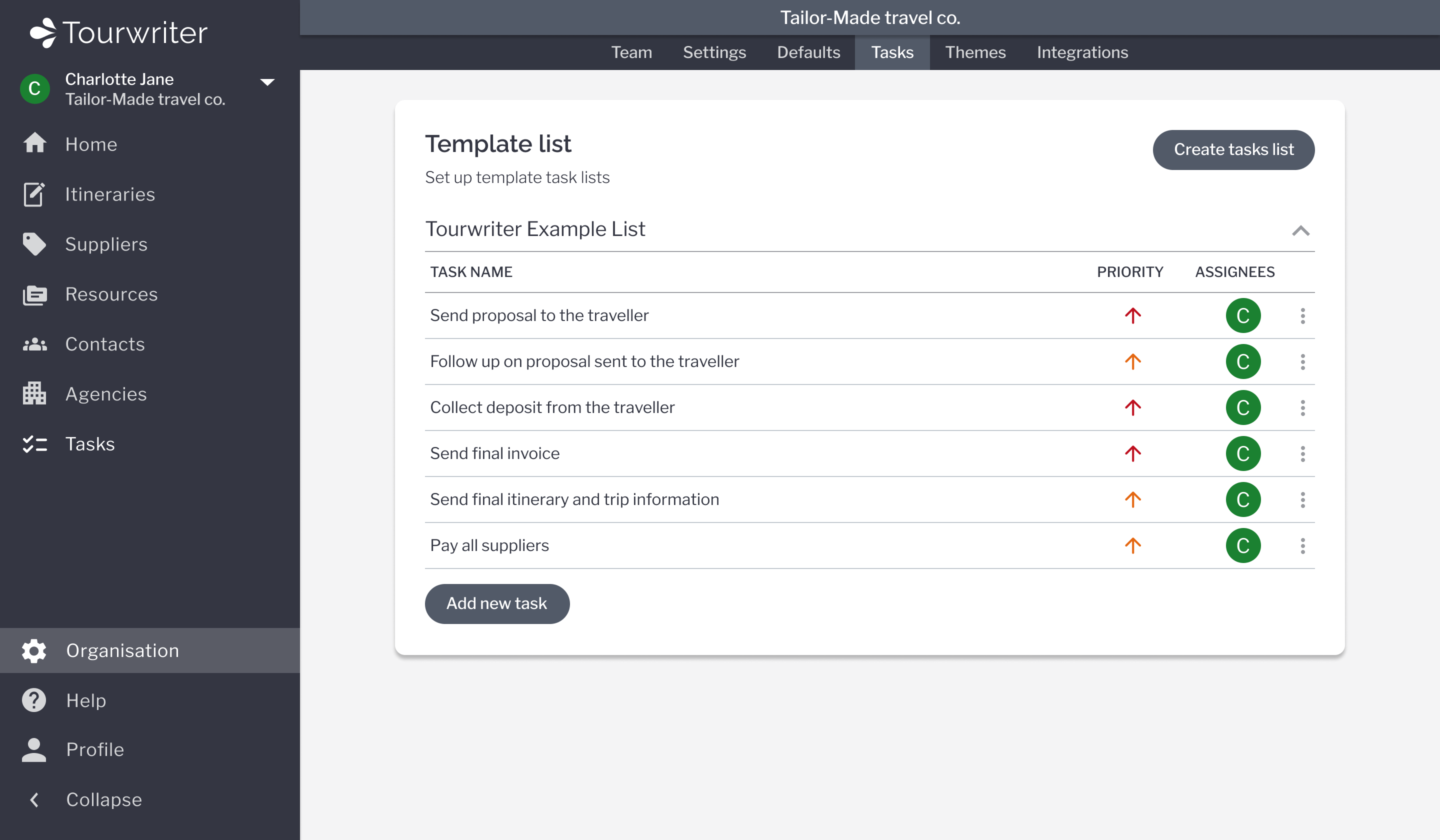Click assignee avatar for Follow up on proposal task
Screen dimensions: 1440x840
pos(1243,361)
